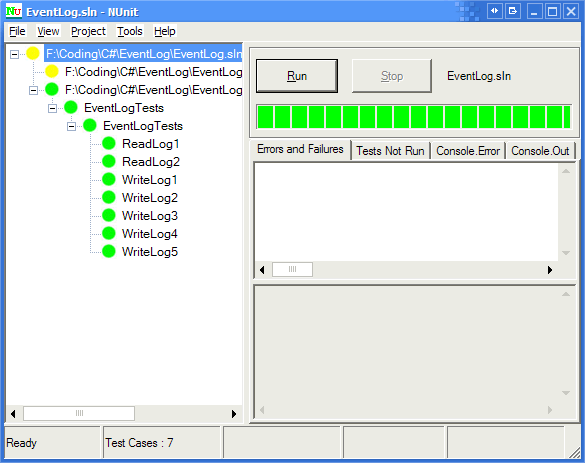This screenshot has height=463, width=585.
Task: Select the WriteLog1 test
Action: tap(150, 180)
